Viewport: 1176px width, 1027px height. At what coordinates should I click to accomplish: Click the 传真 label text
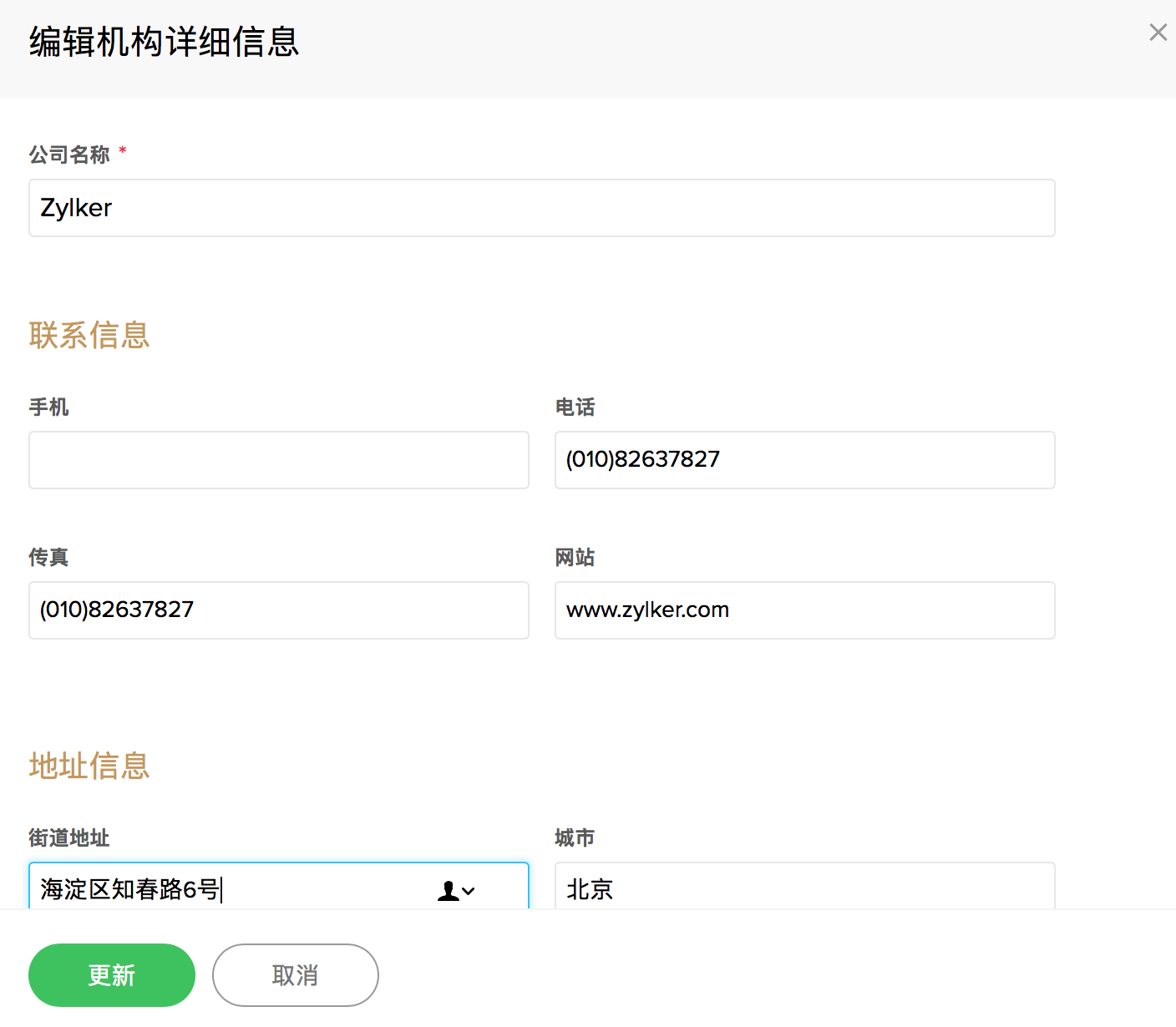tap(48, 558)
